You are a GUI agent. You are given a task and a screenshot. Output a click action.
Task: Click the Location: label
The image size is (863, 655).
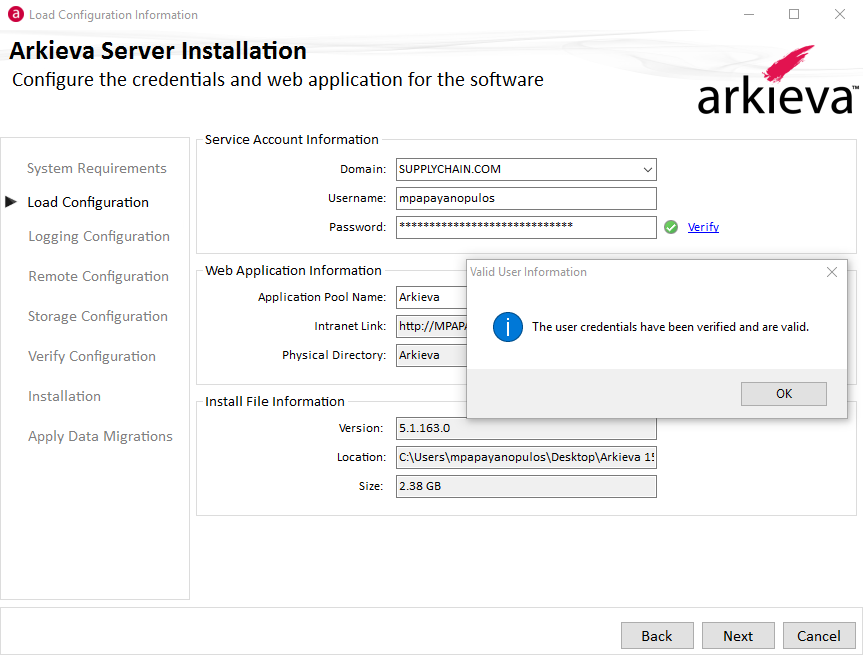pyautogui.click(x=362, y=457)
